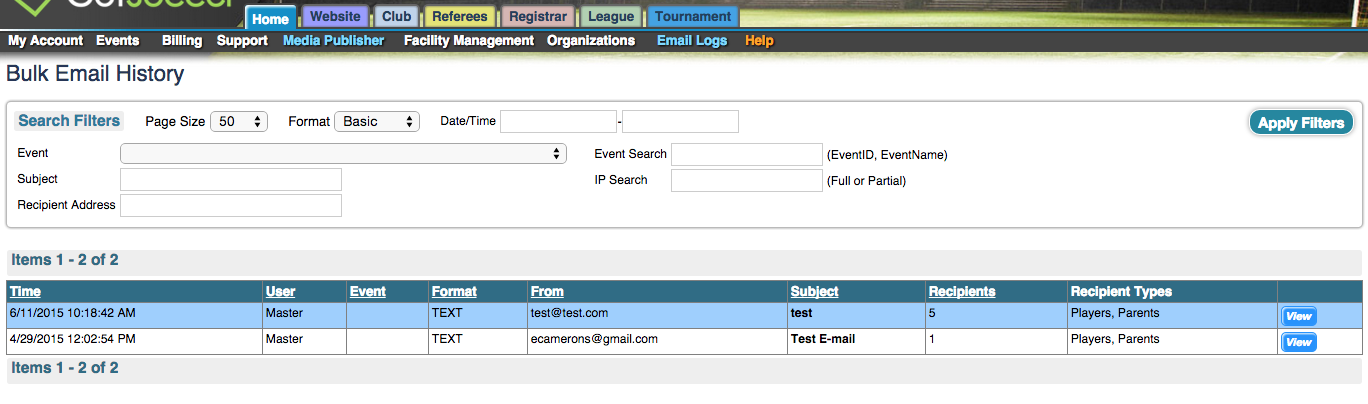Expand the Format dropdown
Screen dimensions: 1368x404
tap(377, 121)
